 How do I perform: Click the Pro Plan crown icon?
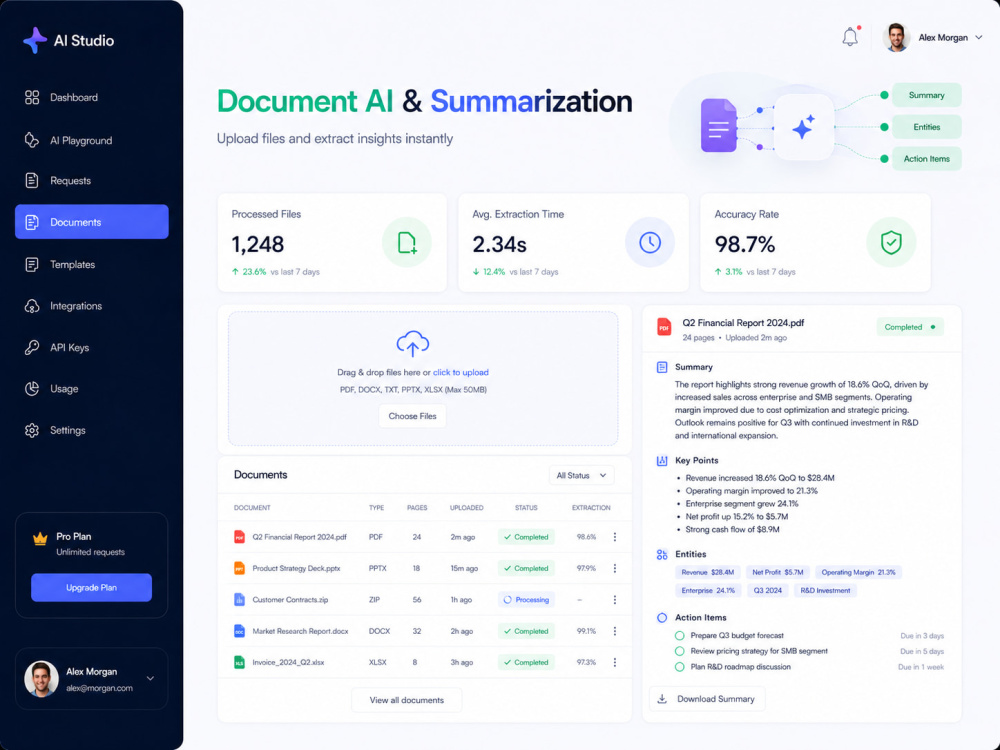(x=40, y=539)
